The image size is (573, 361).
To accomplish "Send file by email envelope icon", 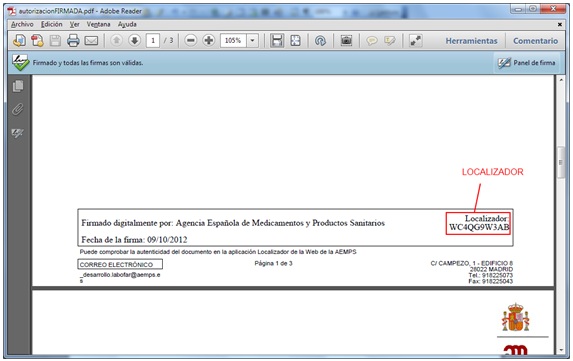I will (x=91, y=40).
